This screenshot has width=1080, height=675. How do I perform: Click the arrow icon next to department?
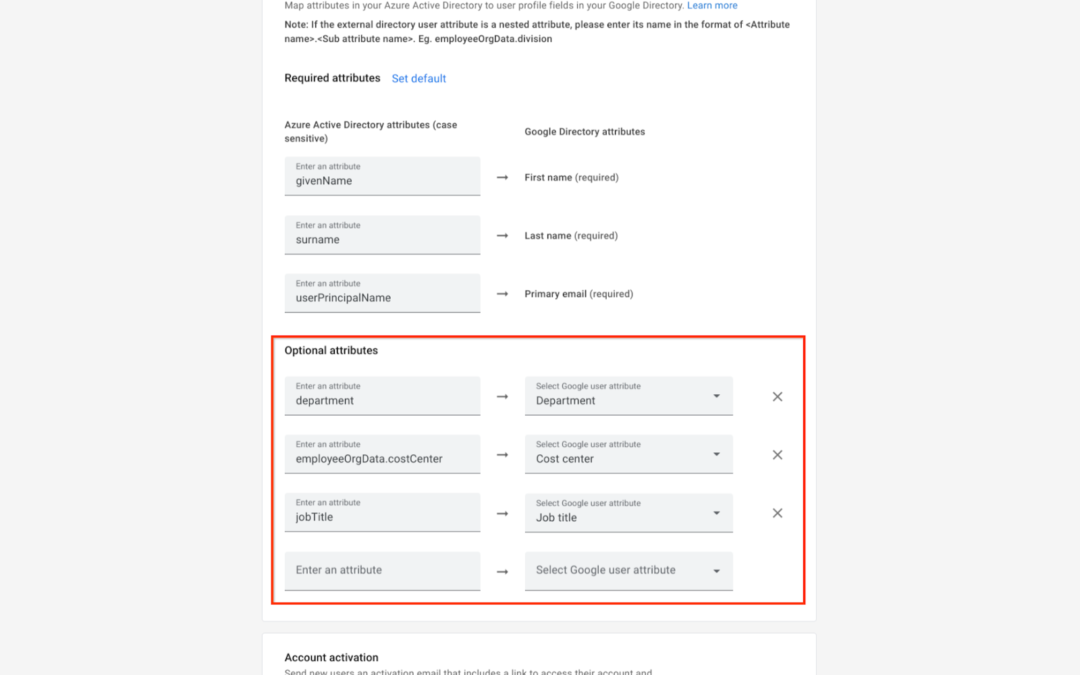(502, 397)
